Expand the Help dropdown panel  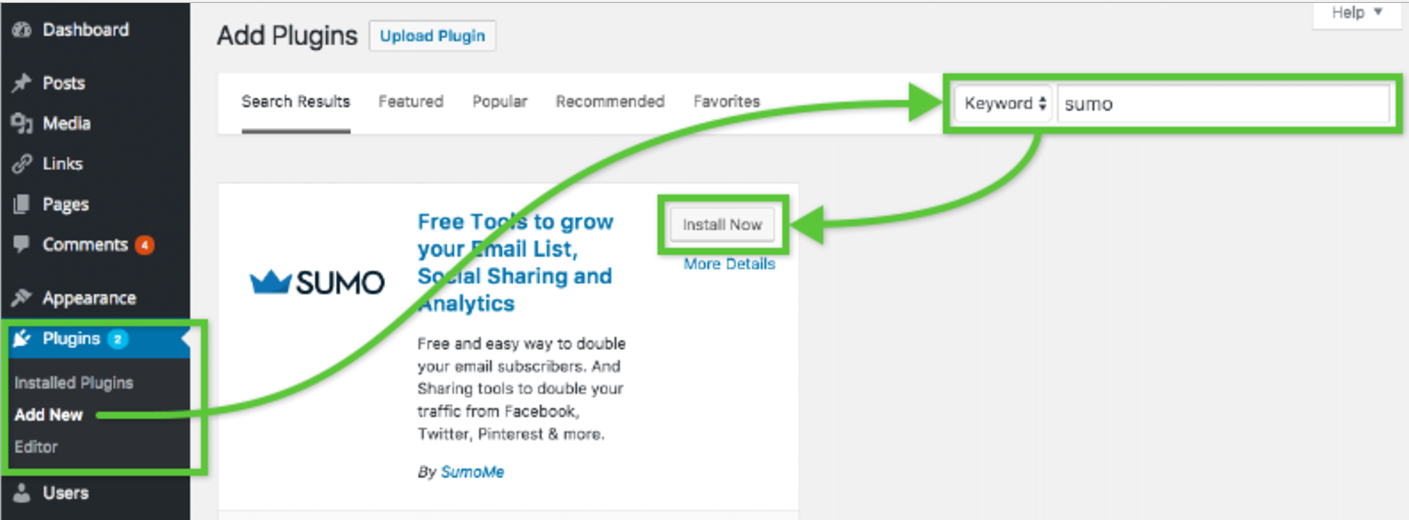pos(1356,13)
